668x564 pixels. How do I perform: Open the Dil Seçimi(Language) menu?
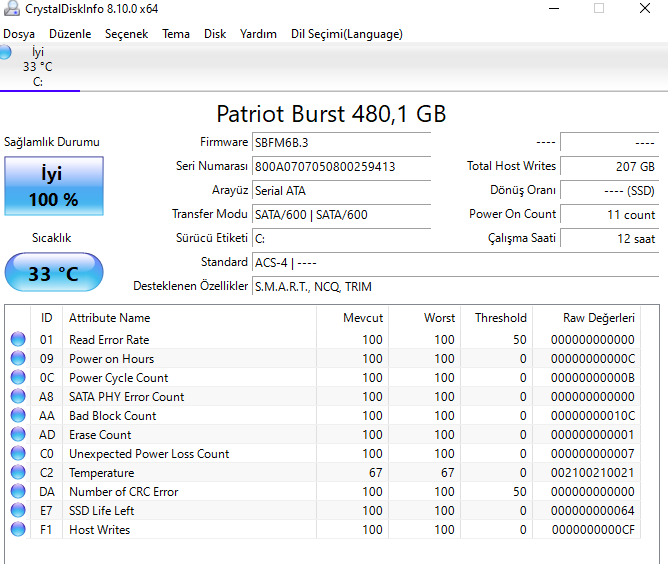[x=346, y=34]
